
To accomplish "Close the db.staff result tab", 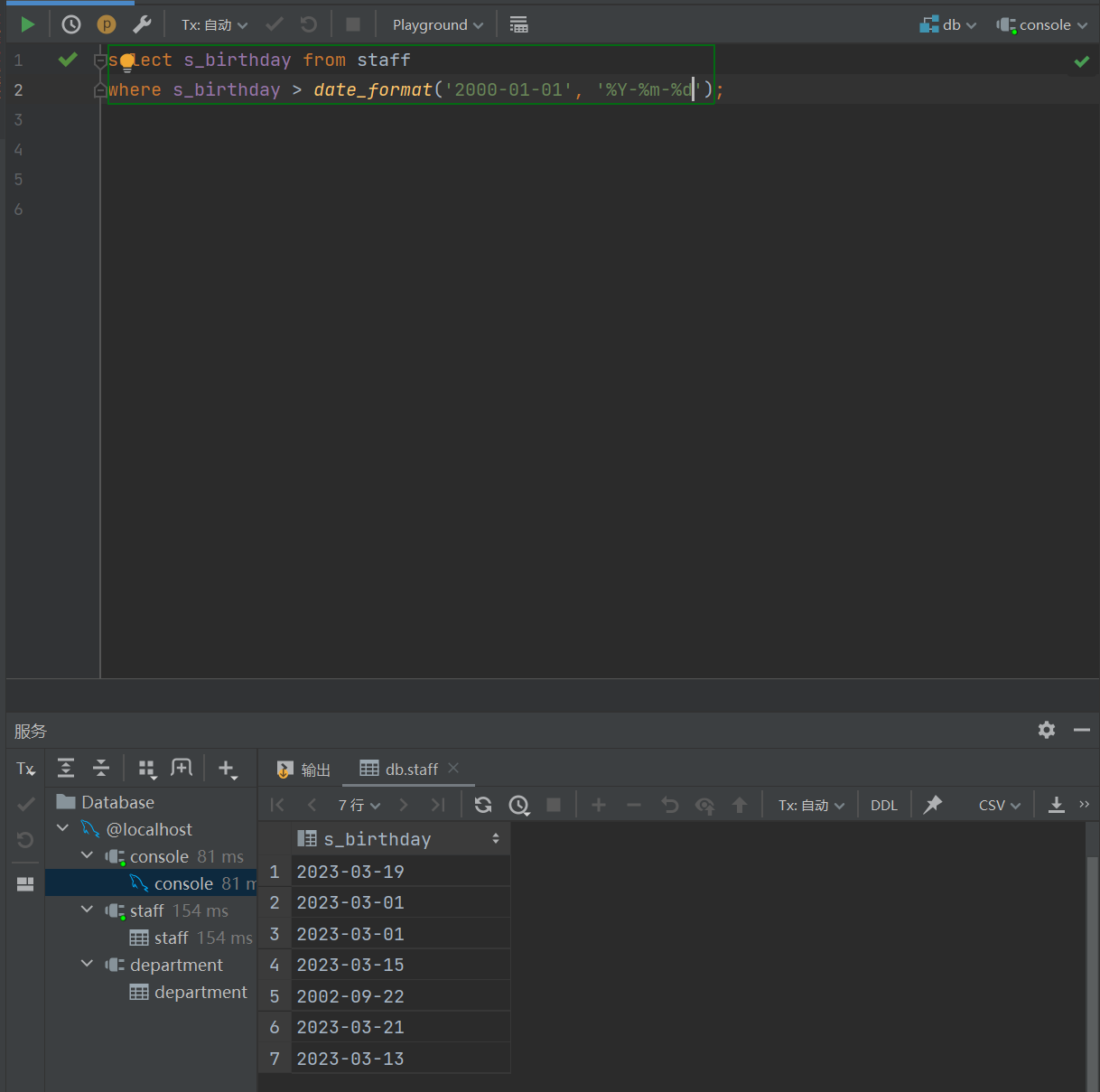I will pyautogui.click(x=453, y=768).
